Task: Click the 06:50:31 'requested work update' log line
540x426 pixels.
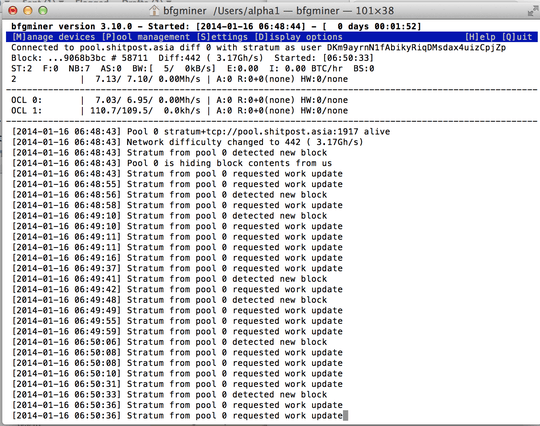Action: coord(177,384)
